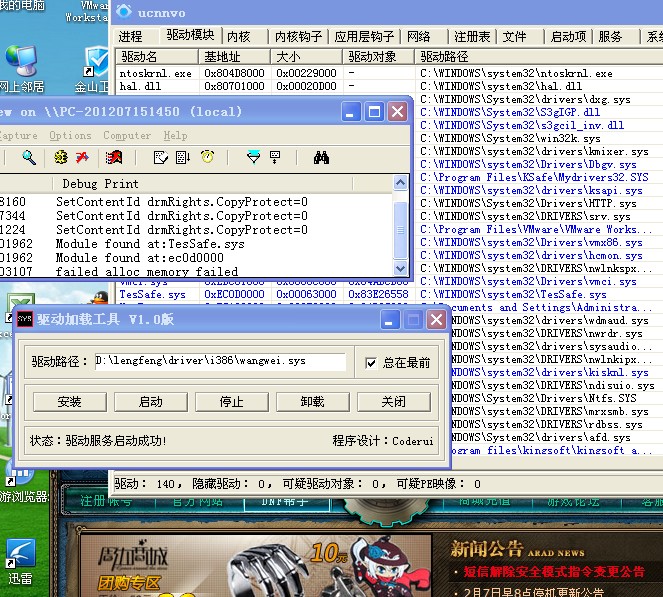Open the 注册表 tab

(x=472, y=37)
